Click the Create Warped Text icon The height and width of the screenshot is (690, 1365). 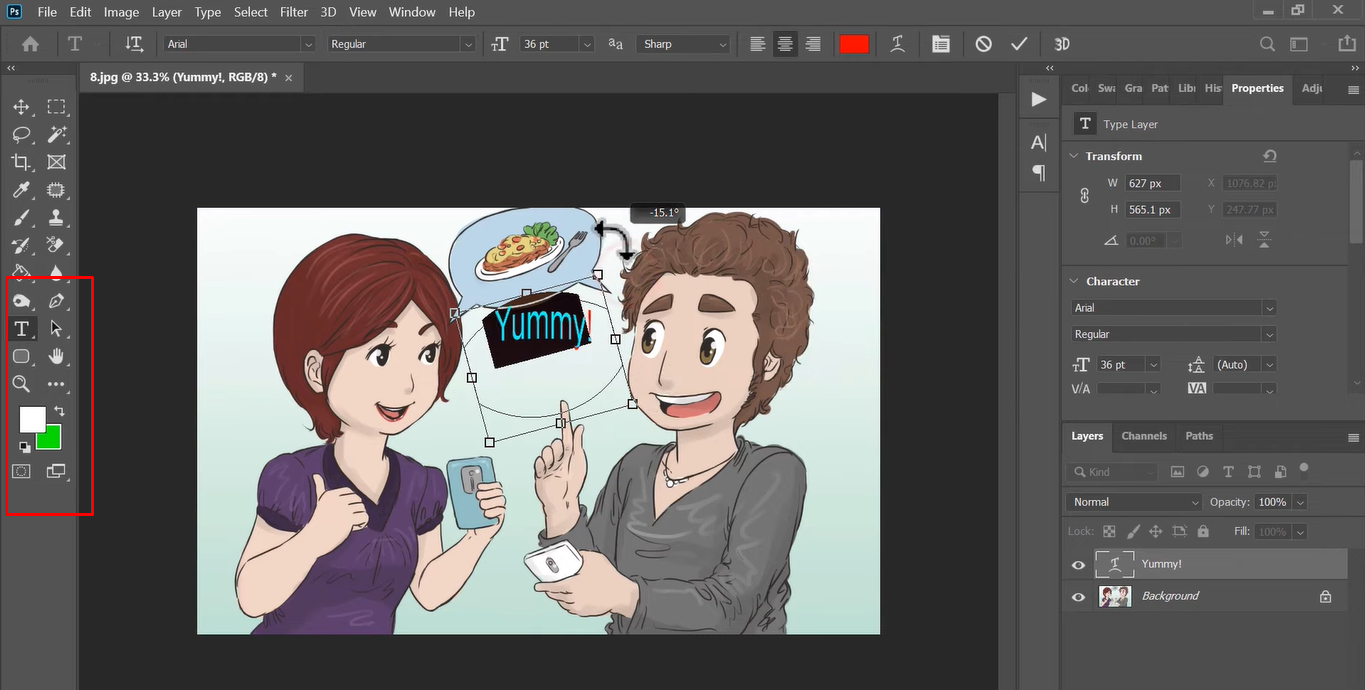coord(898,44)
